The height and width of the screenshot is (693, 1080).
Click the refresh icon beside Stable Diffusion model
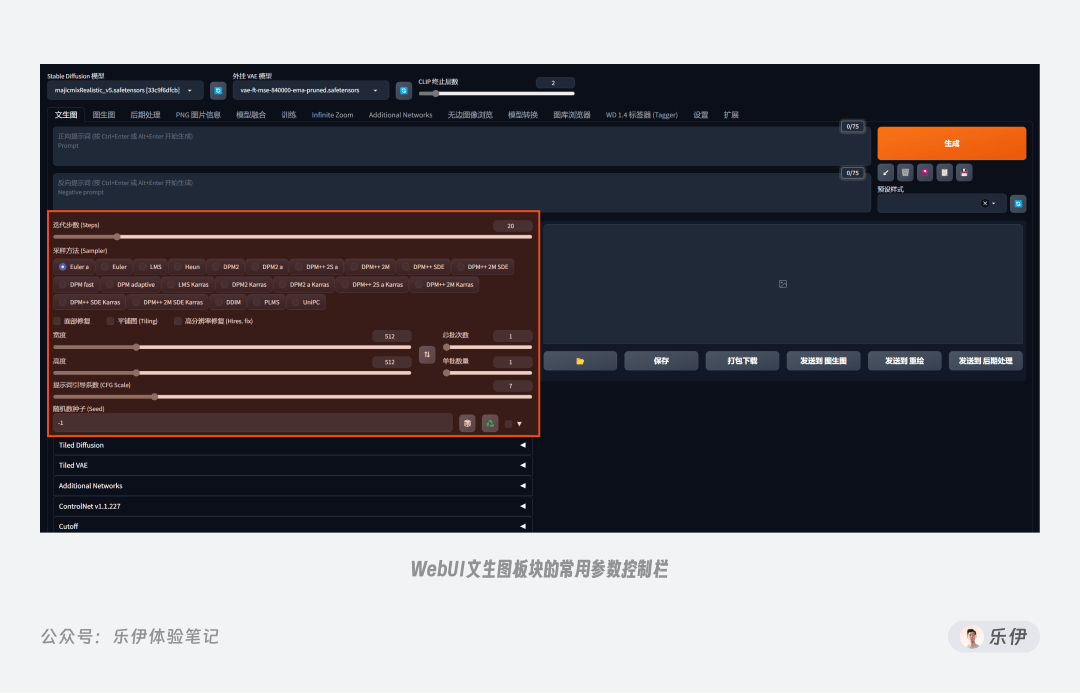(x=218, y=90)
